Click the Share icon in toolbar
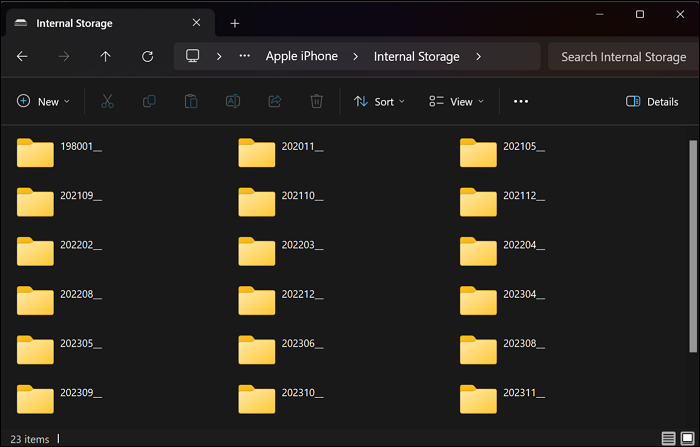 point(275,101)
